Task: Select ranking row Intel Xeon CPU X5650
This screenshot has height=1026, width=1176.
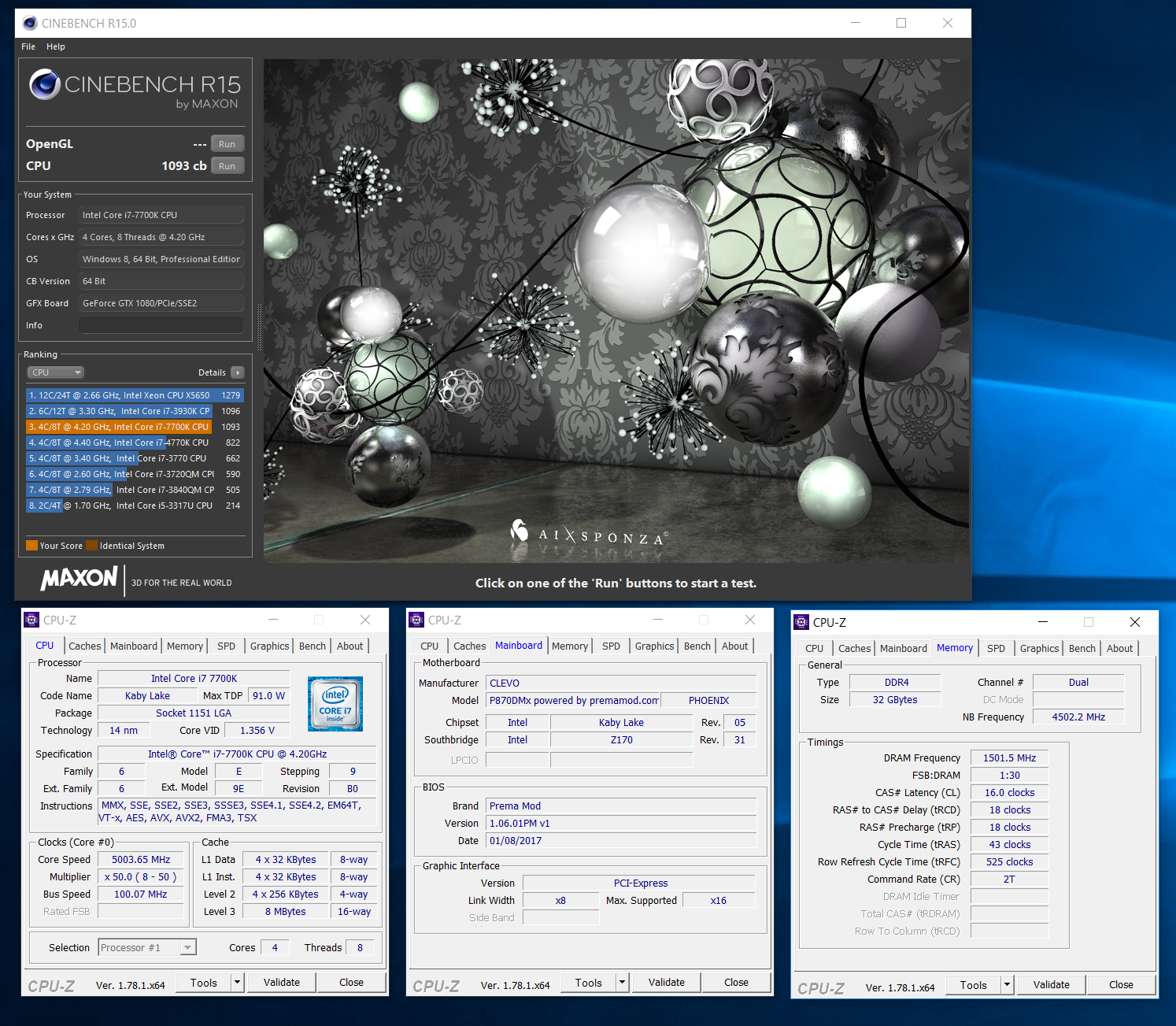Action: click(135, 395)
